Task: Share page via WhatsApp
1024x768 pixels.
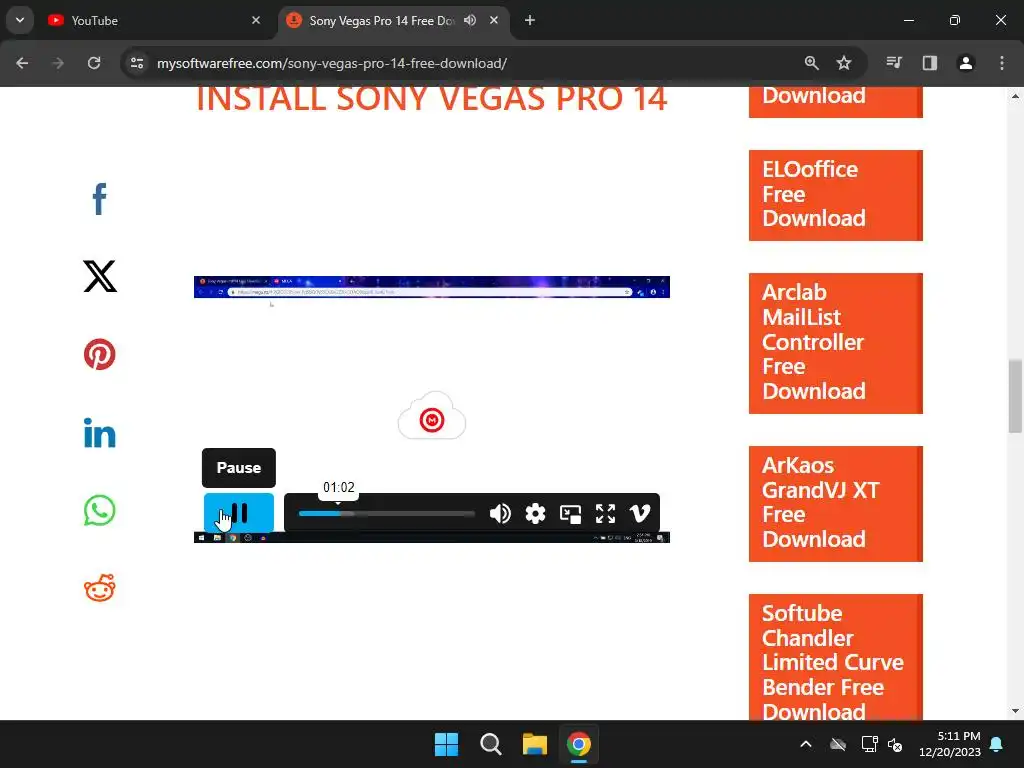Action: [99, 510]
